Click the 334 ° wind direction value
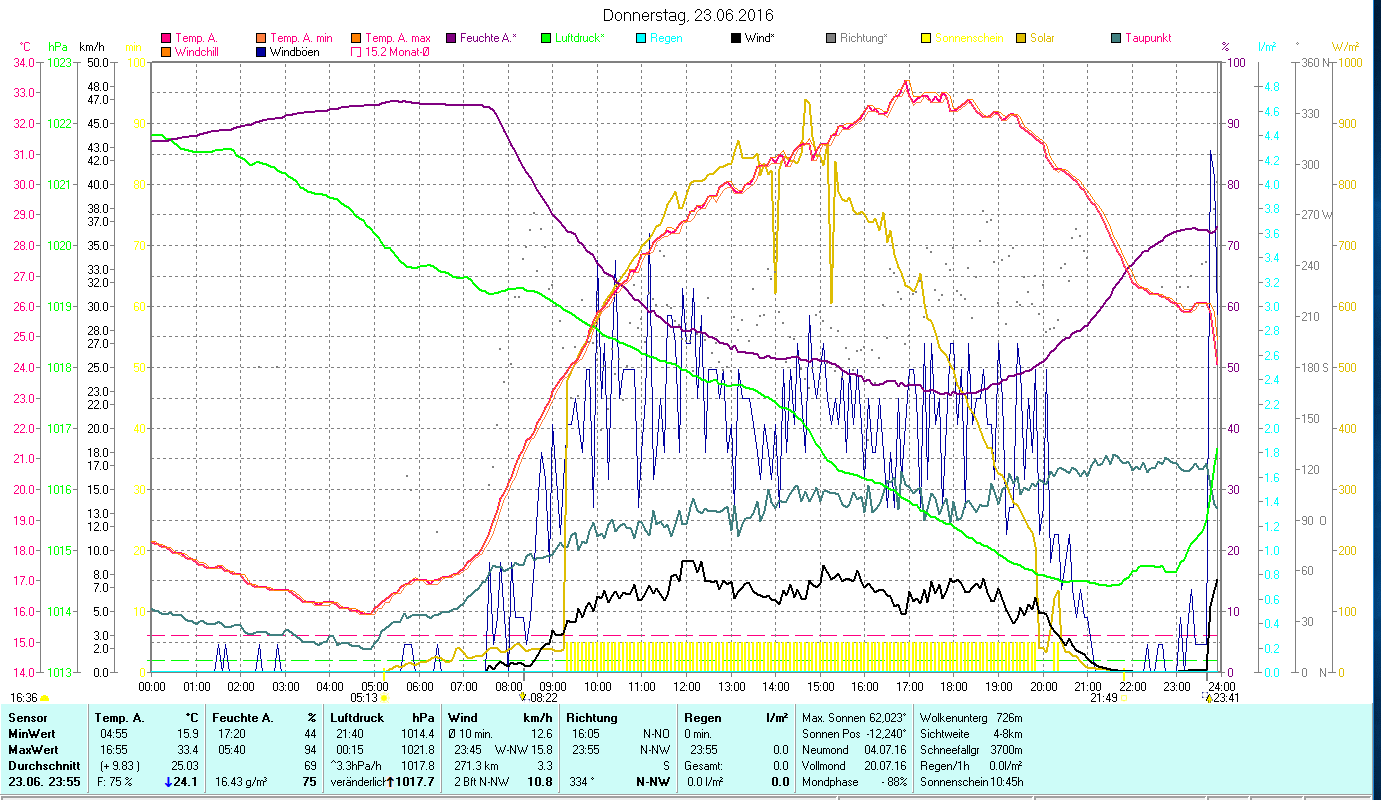 click(x=582, y=782)
